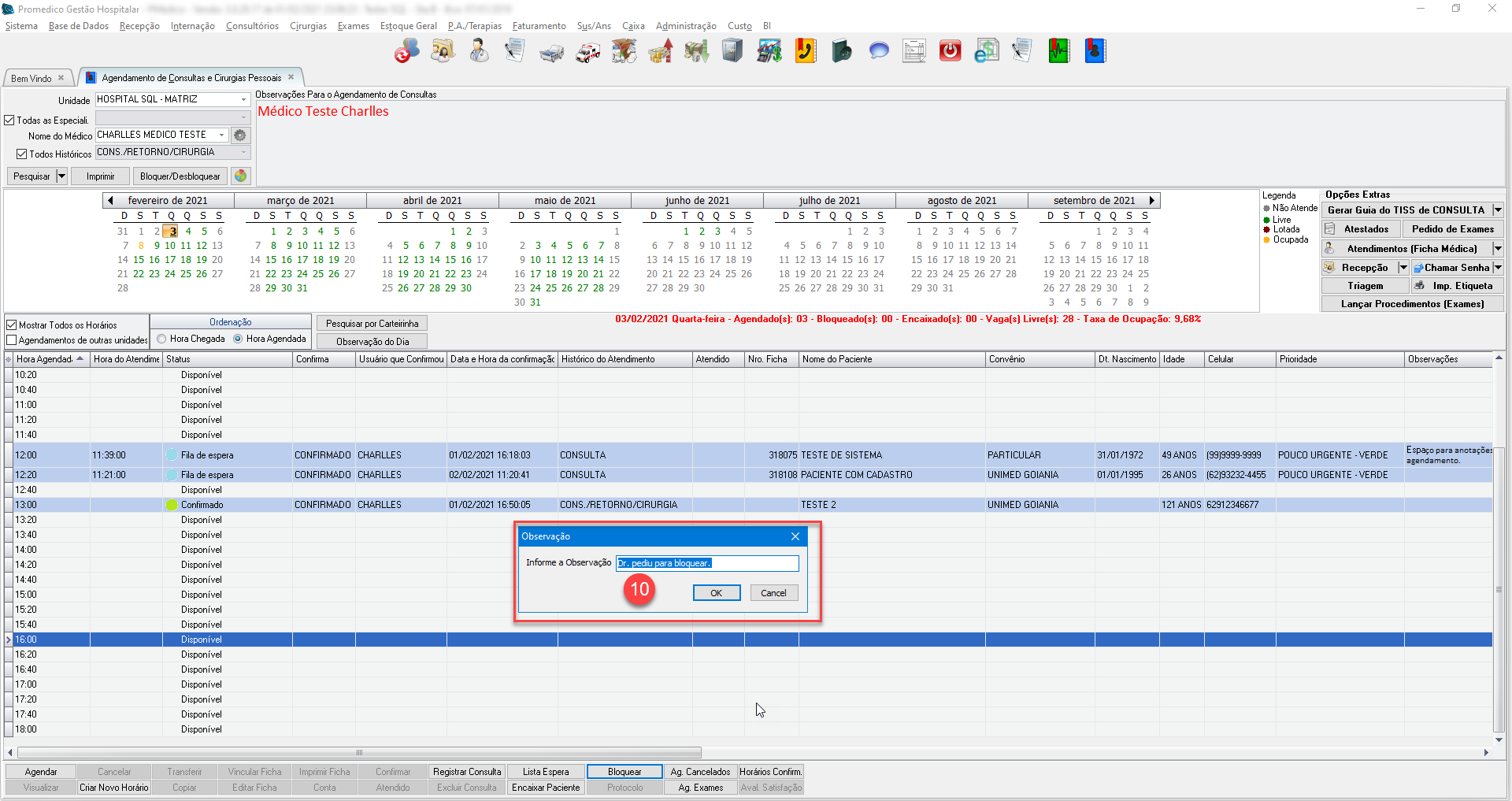Screen dimensions: 1512x801
Task: Expand the Unidade dropdown
Action: click(243, 99)
